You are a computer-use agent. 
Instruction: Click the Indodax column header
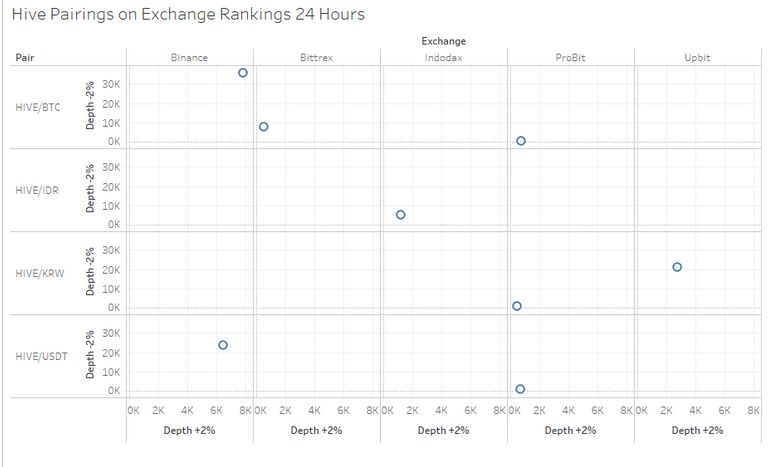443,57
